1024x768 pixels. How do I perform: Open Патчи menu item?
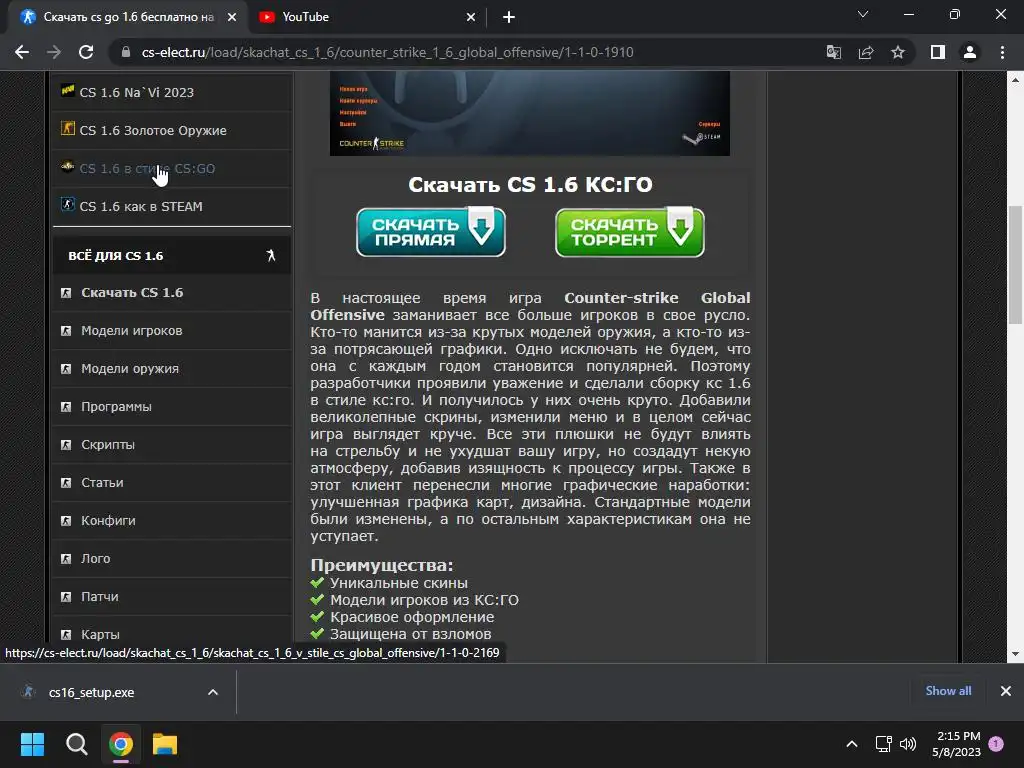(99, 596)
